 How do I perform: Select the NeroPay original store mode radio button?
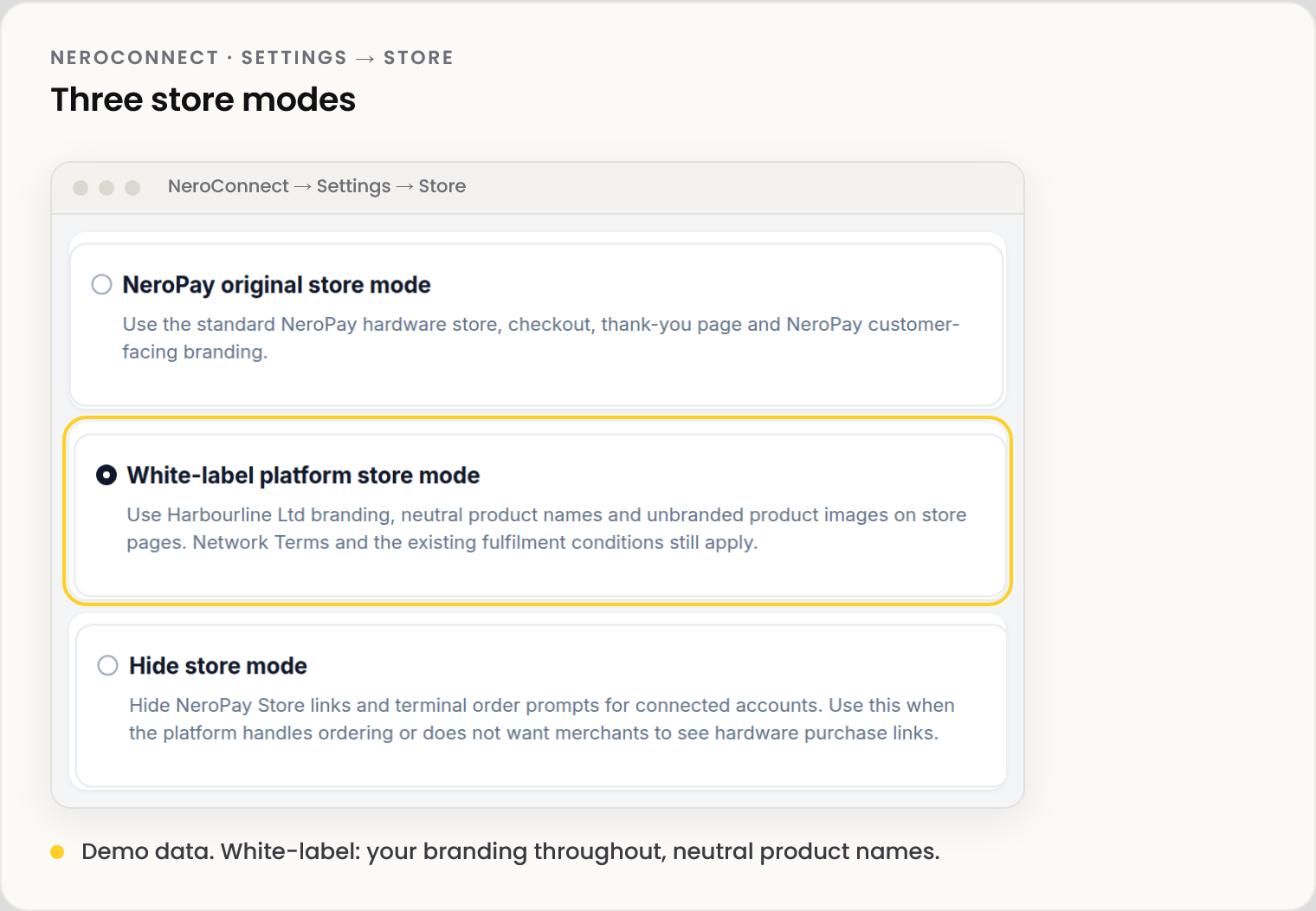tap(102, 285)
